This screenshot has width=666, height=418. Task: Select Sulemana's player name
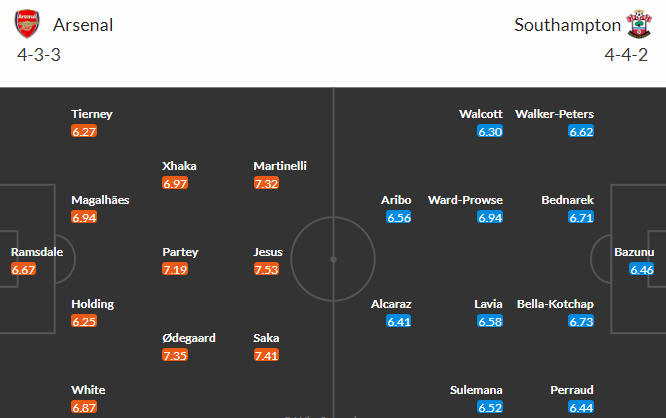(x=476, y=390)
